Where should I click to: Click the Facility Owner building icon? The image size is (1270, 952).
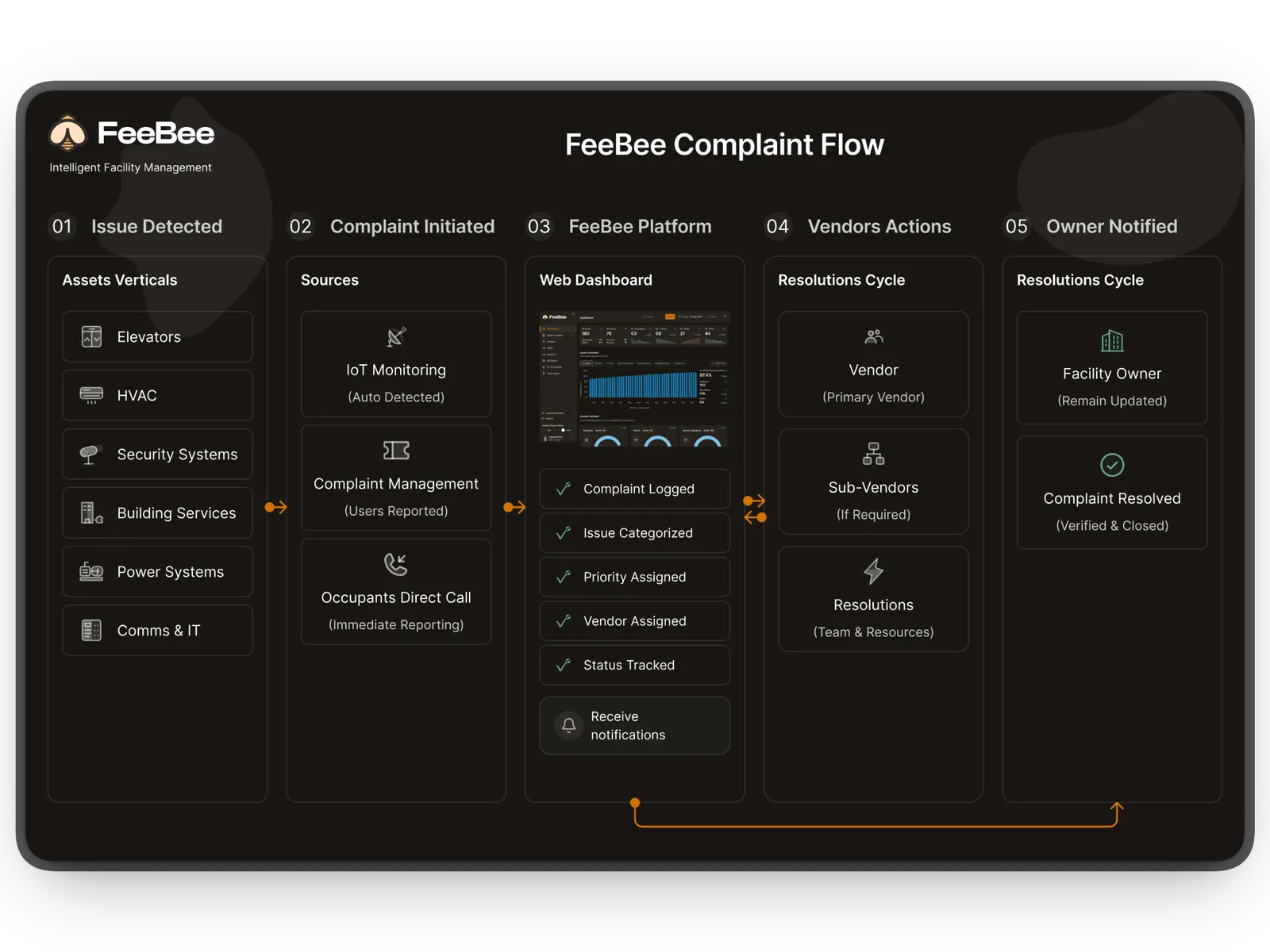click(1112, 340)
